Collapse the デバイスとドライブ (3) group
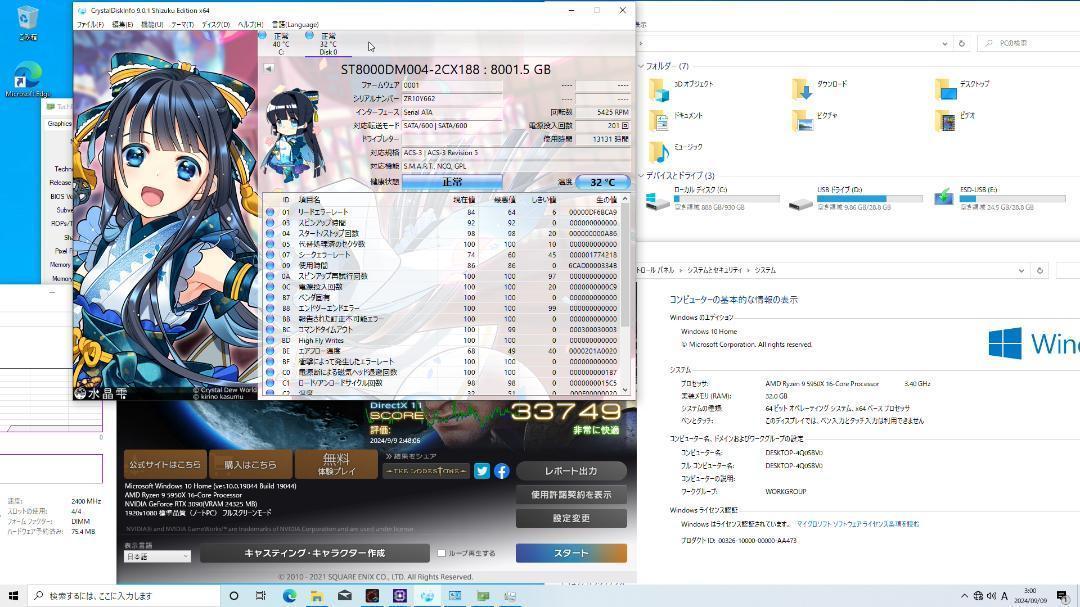Screen dimensions: 1080x607 coord(641,176)
